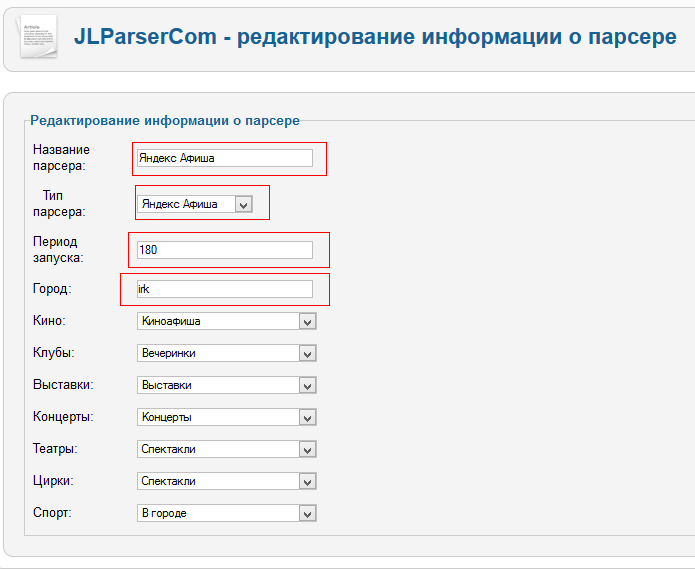Click the page title 'JLParserCom - редактирование информации о парсере'
The width and height of the screenshot is (695, 569).
[x=375, y=37]
